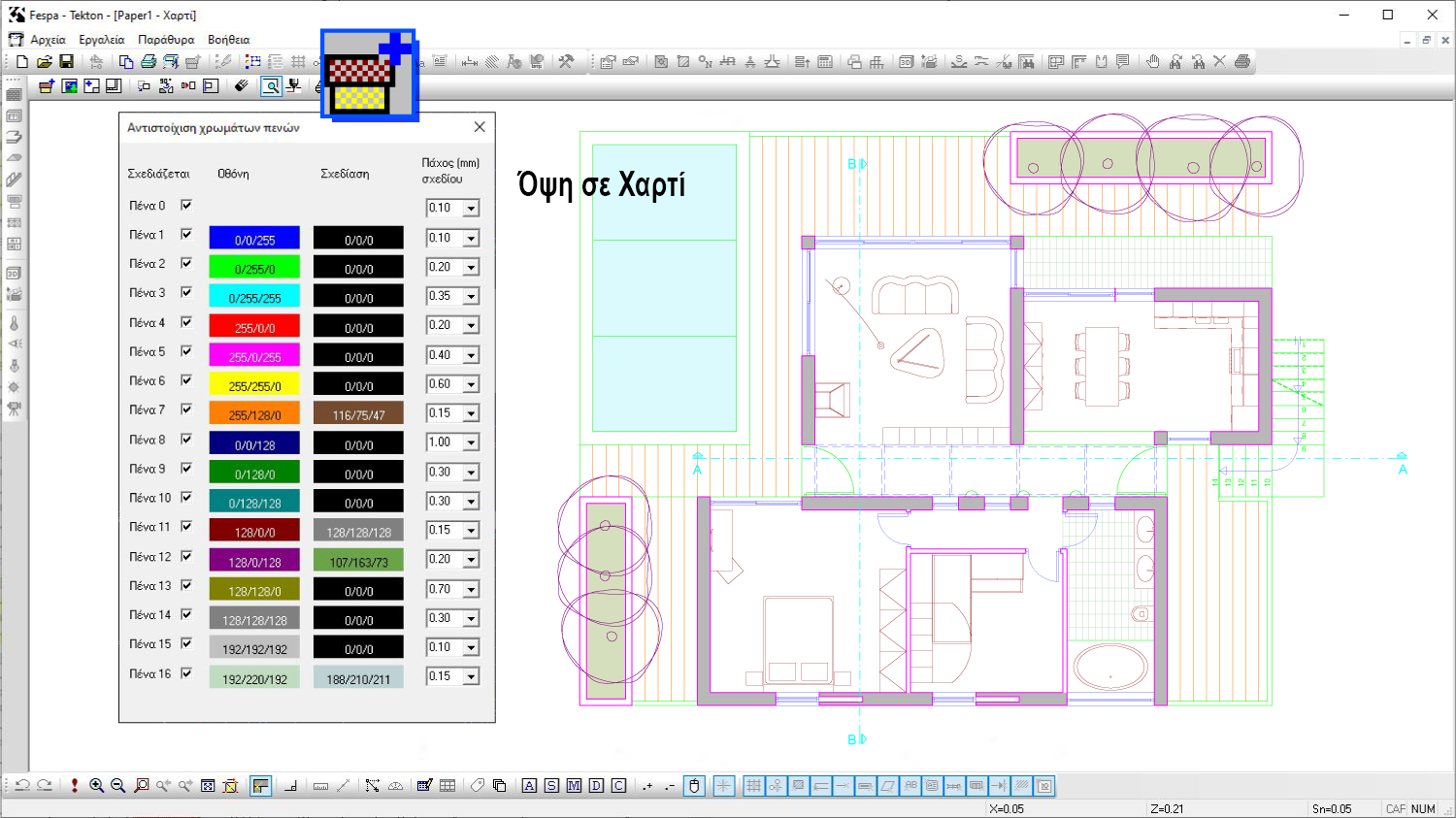Click the table grid icon in bottom toolbar
The width and height of the screenshot is (1456, 818).
point(447,786)
